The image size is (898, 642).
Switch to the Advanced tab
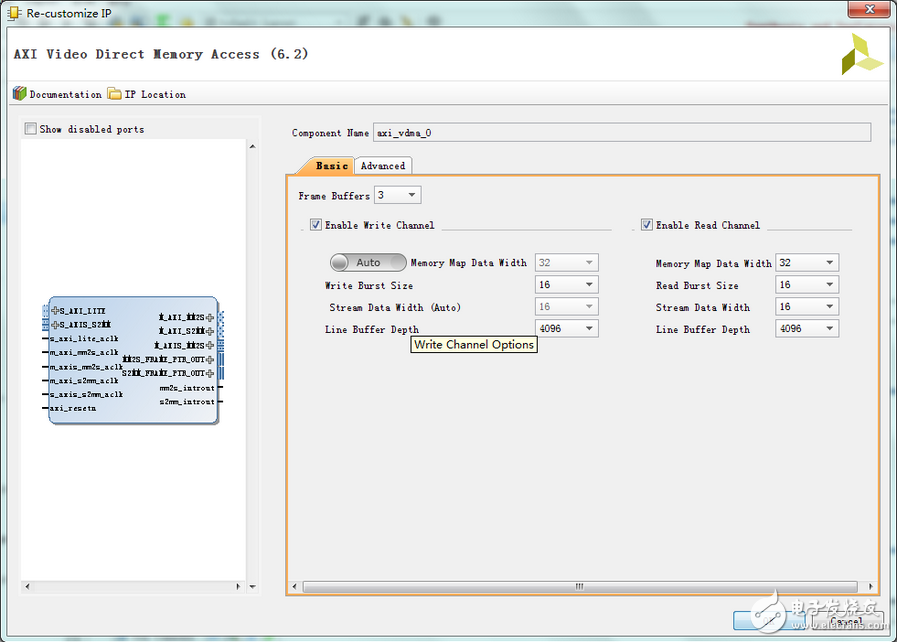pyautogui.click(x=383, y=166)
